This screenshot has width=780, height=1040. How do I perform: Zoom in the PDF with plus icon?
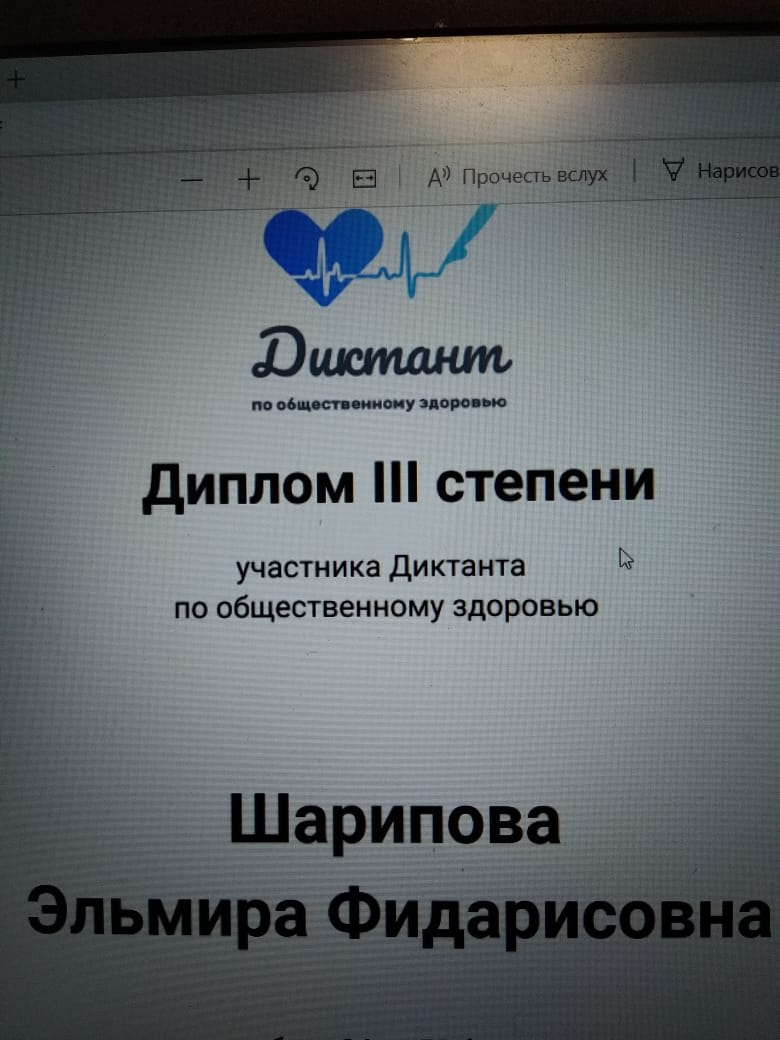point(249,179)
